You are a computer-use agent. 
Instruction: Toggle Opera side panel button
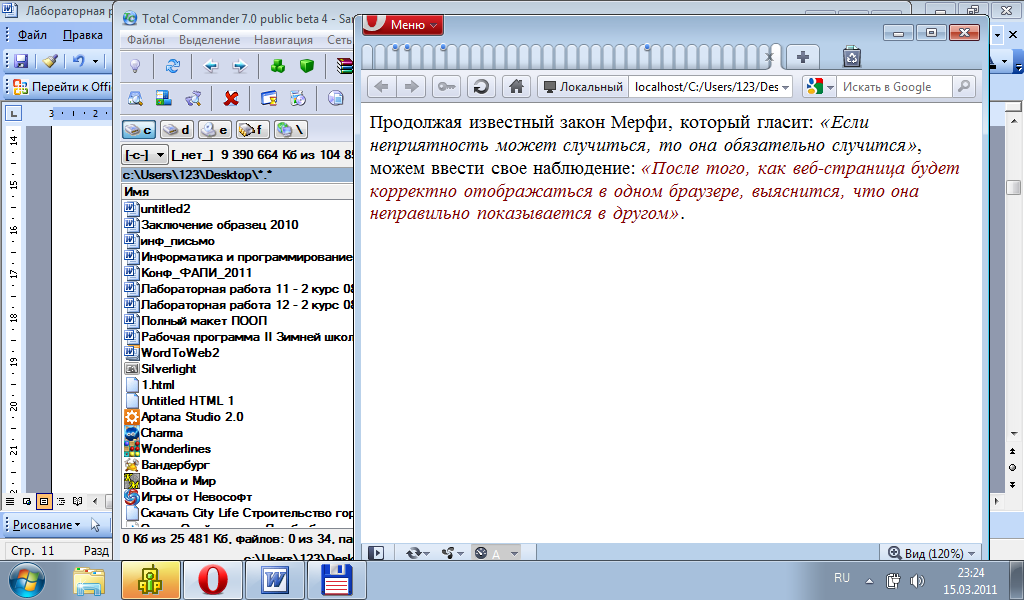[376, 553]
